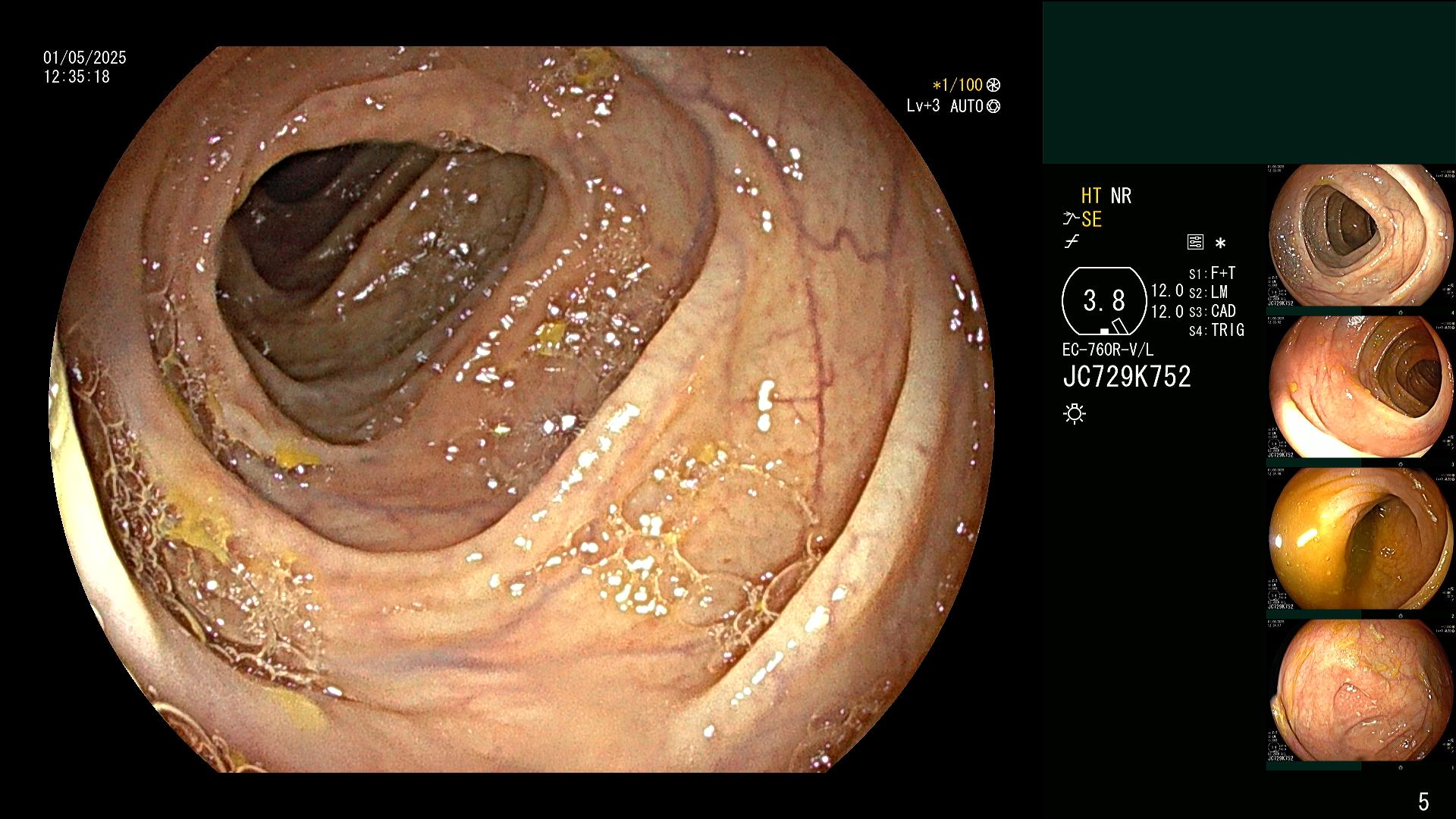Click the S1: F+T switch assignment
This screenshot has width=1456, height=819.
pyautogui.click(x=1213, y=273)
